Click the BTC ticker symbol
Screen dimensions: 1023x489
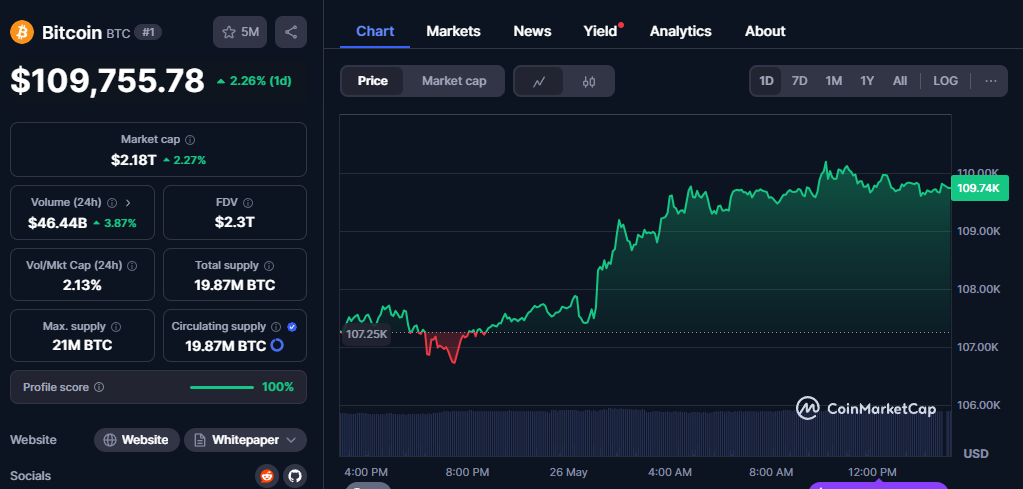pyautogui.click(x=118, y=33)
